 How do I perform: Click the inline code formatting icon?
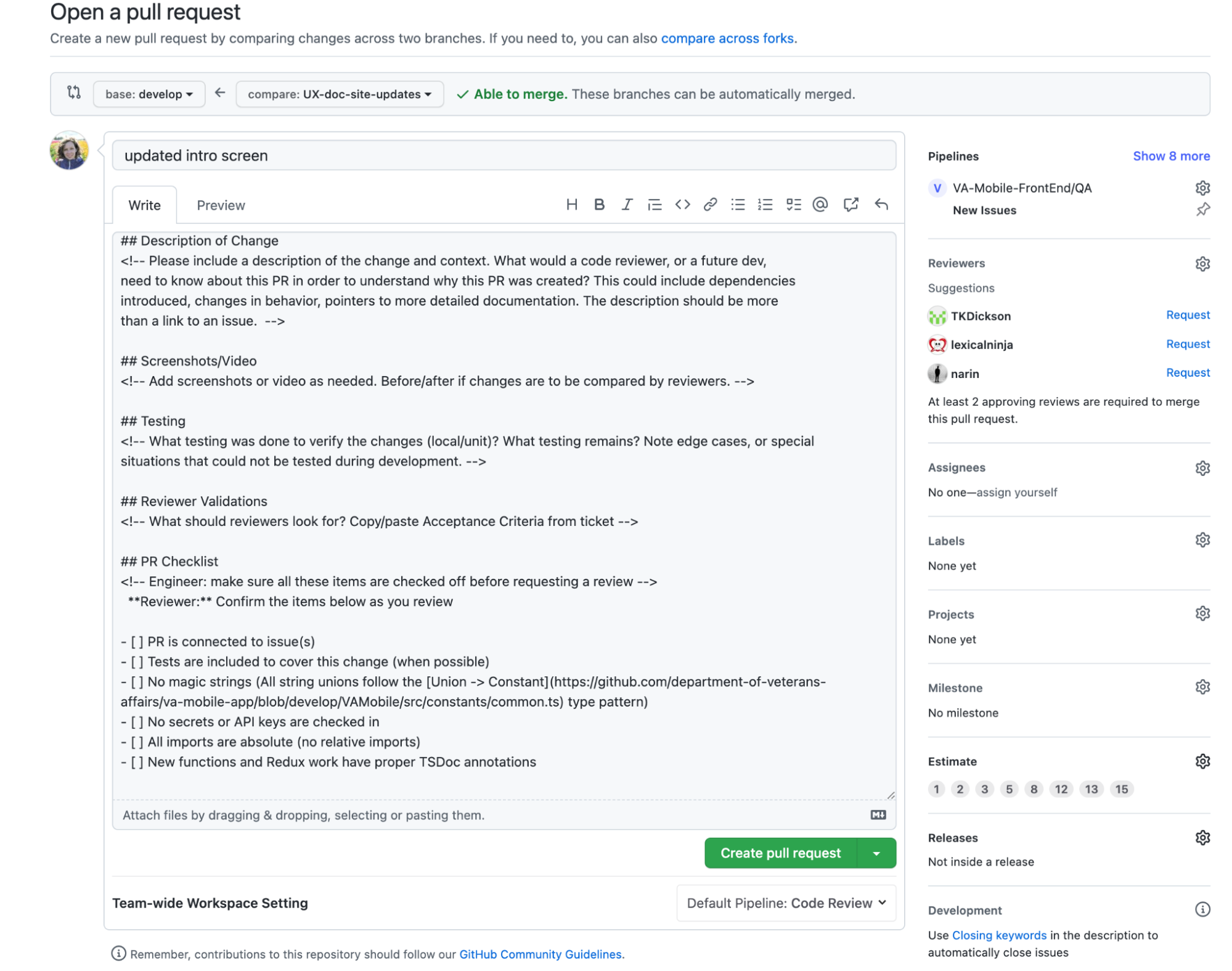(682, 204)
